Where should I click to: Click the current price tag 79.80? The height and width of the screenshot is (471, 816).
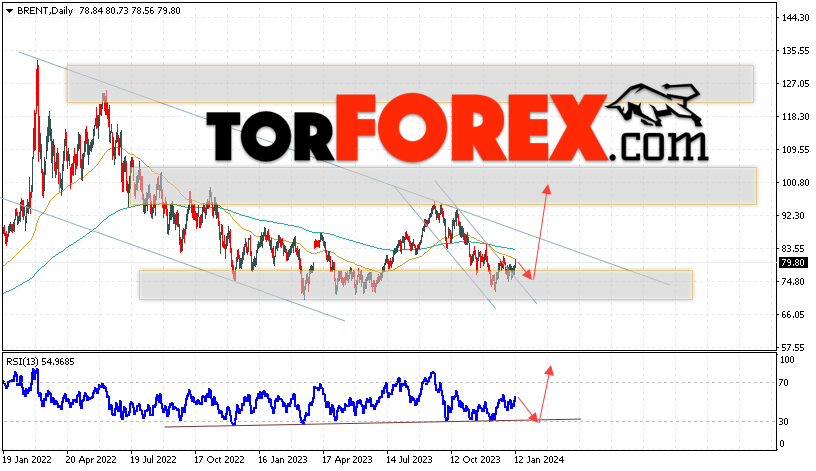point(793,263)
